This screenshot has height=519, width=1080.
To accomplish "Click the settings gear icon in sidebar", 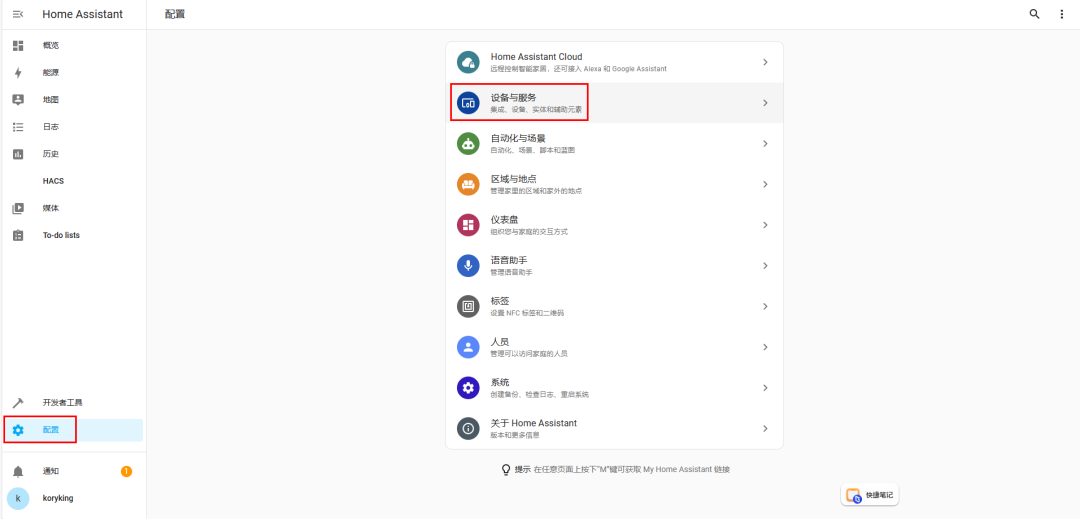I will tap(18, 430).
